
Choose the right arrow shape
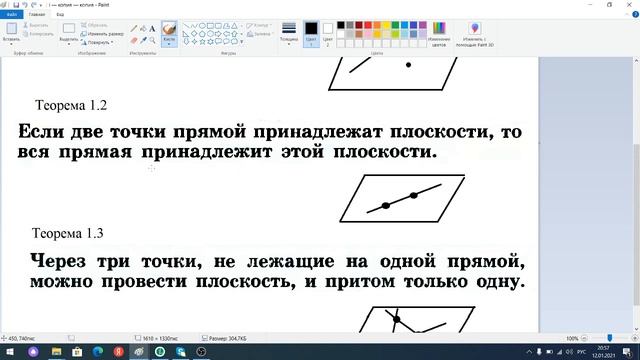[x=218, y=34]
